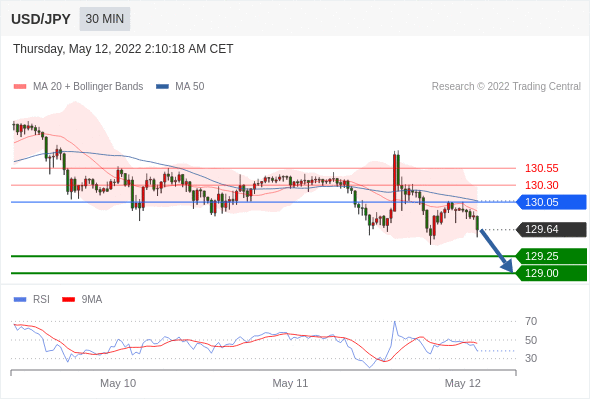Select the 129.00 green support tag
Screen dimensions: 590x400
click(x=551, y=273)
